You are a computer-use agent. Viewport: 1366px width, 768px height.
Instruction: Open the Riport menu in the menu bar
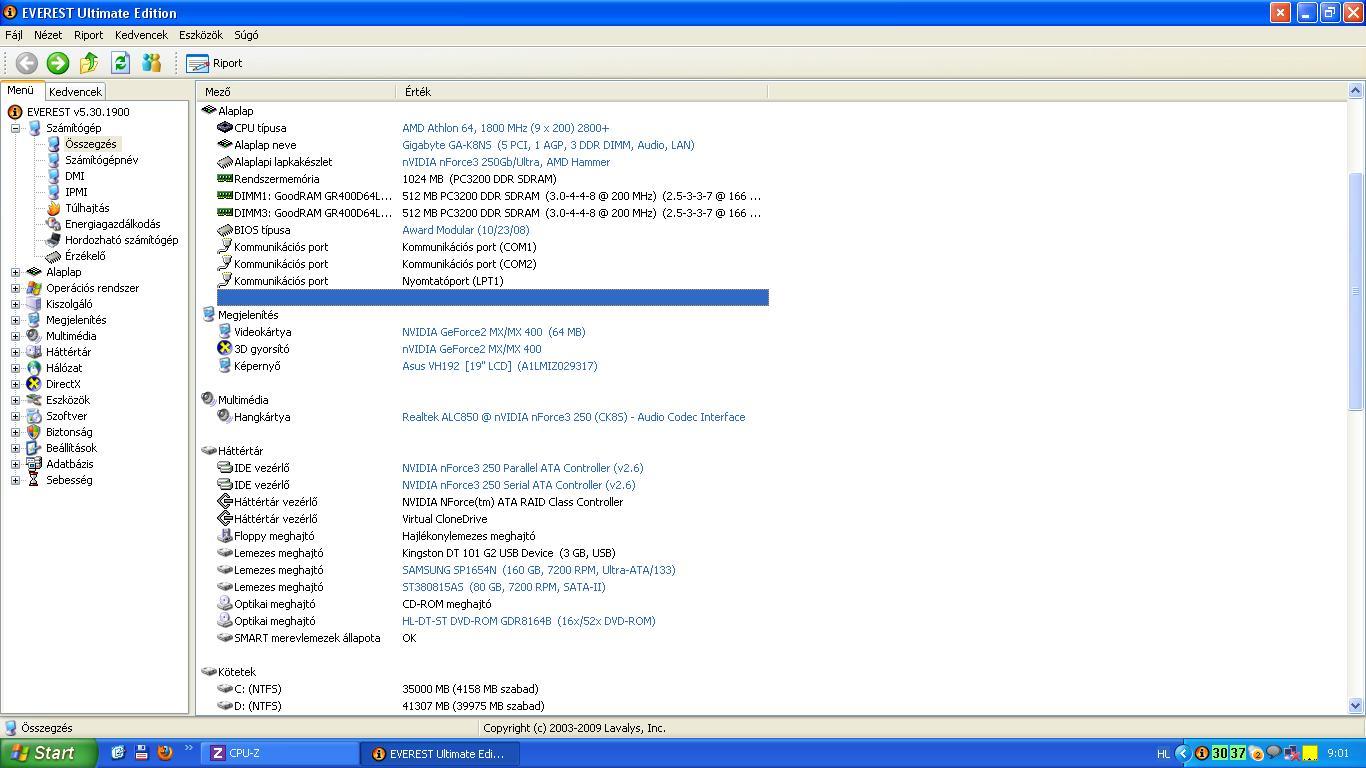click(88, 35)
